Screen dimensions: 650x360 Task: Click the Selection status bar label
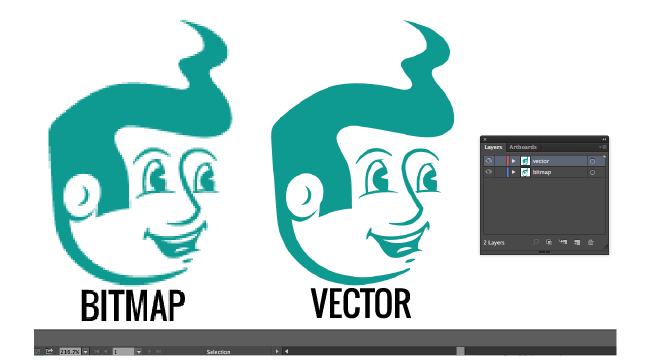coord(218,352)
